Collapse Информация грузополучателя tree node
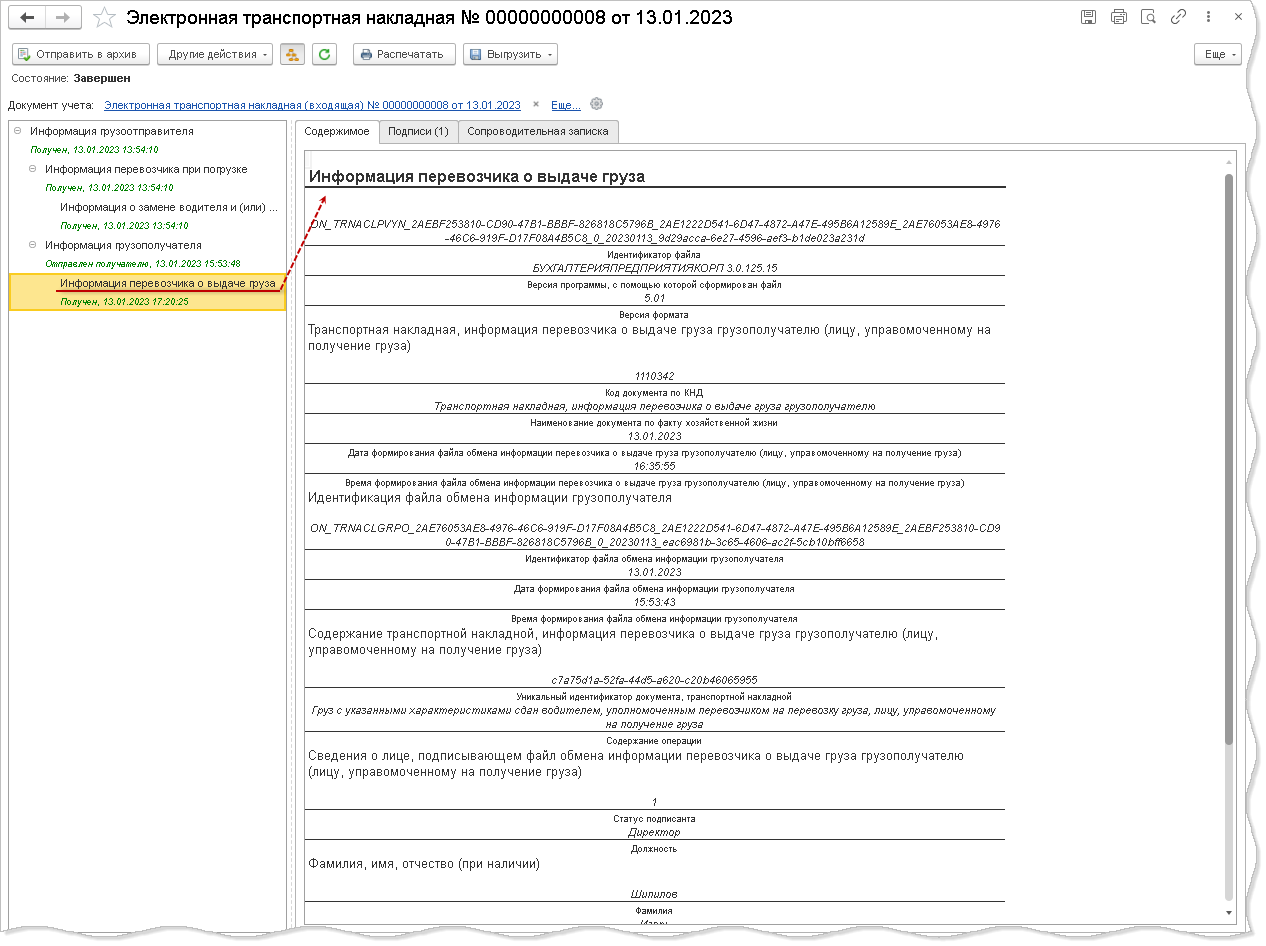This screenshot has width=1266, height=946. pyautogui.click(x=33, y=245)
